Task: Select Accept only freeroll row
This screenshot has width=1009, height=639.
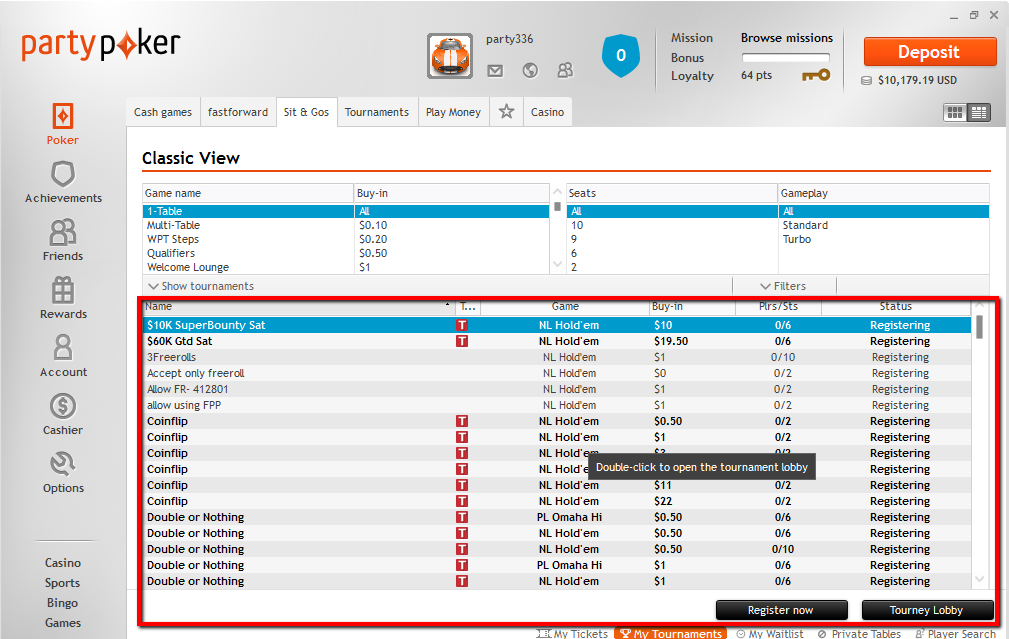Action: point(557,373)
